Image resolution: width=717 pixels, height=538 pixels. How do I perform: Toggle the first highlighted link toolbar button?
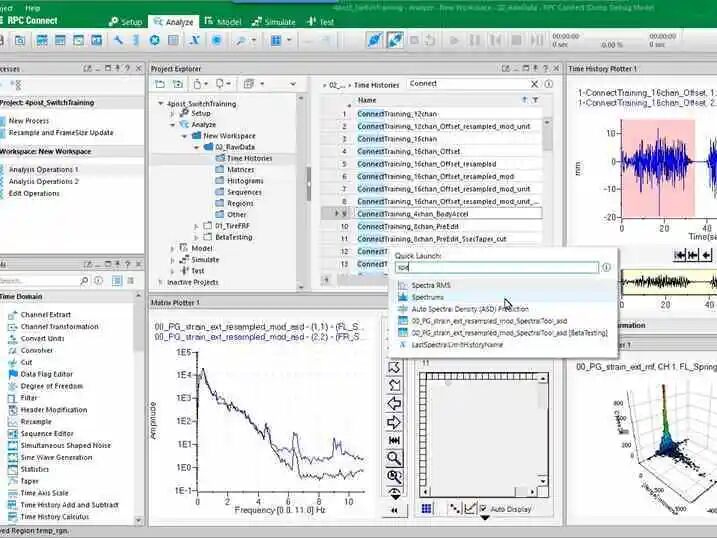pos(375,40)
